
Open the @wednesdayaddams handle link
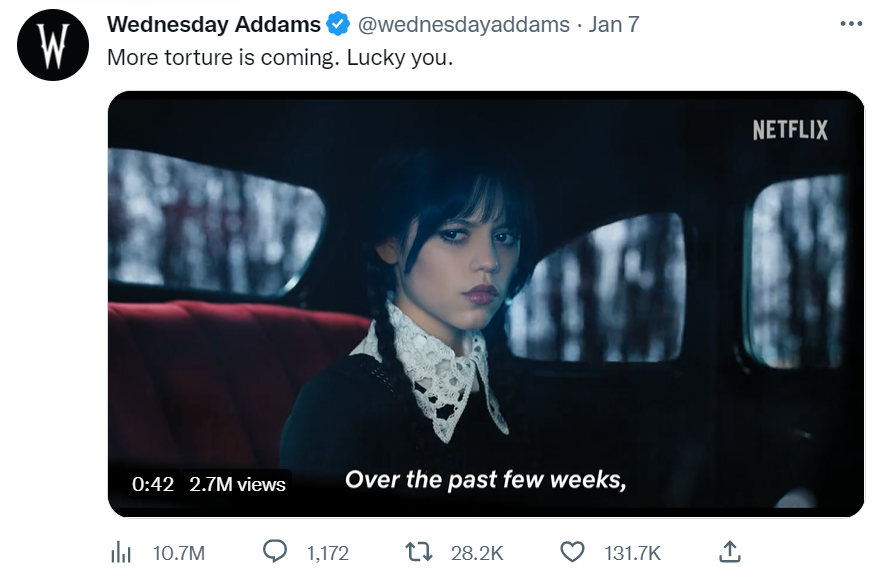coord(464,25)
